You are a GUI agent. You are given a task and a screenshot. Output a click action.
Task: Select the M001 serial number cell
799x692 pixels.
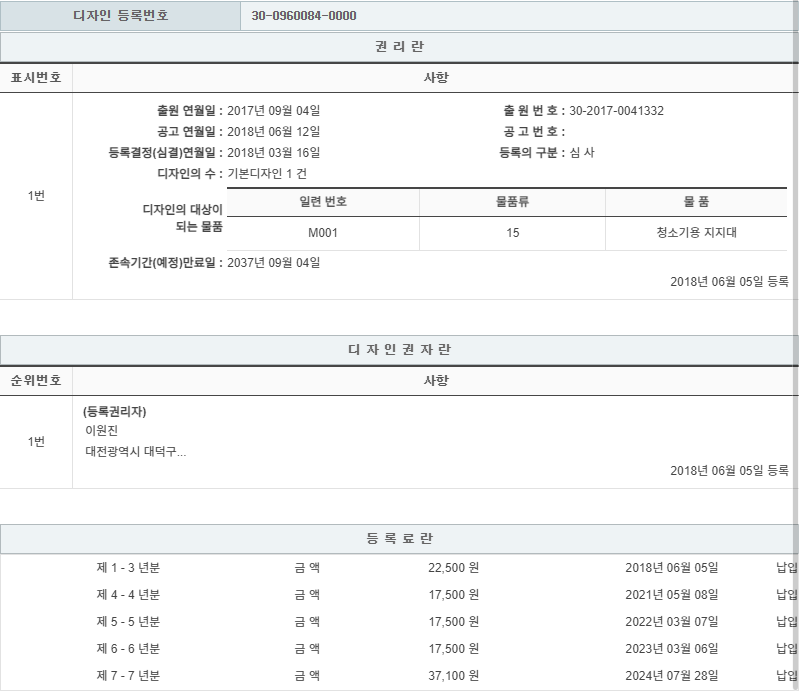click(323, 233)
